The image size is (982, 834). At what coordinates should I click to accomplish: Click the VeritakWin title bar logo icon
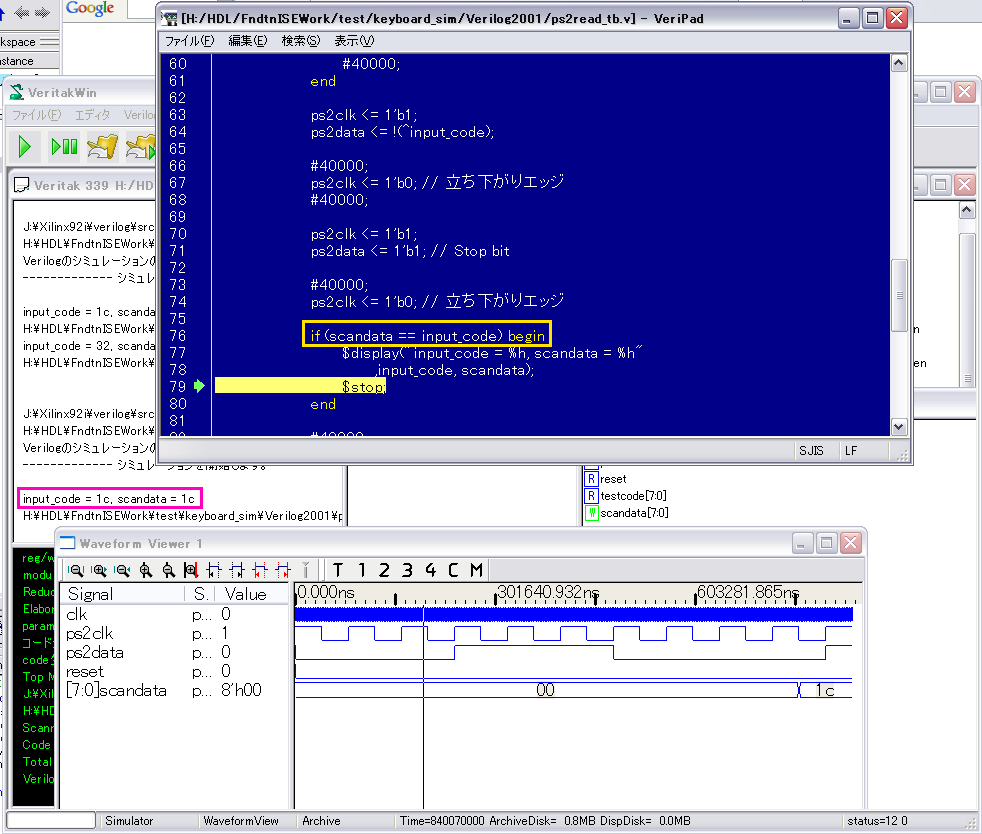tap(17, 93)
